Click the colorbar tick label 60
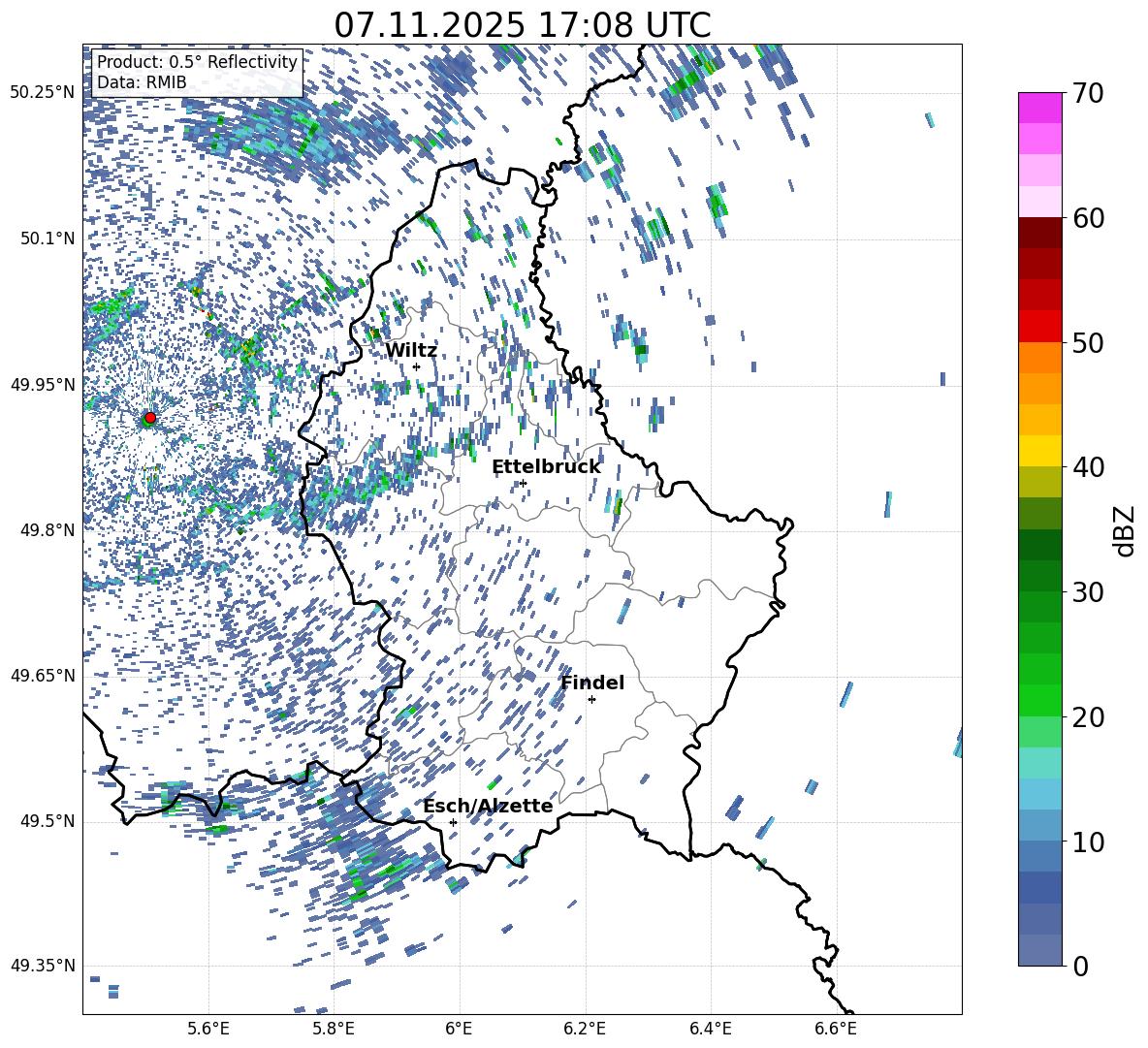The image size is (1148, 1048). tap(1088, 218)
